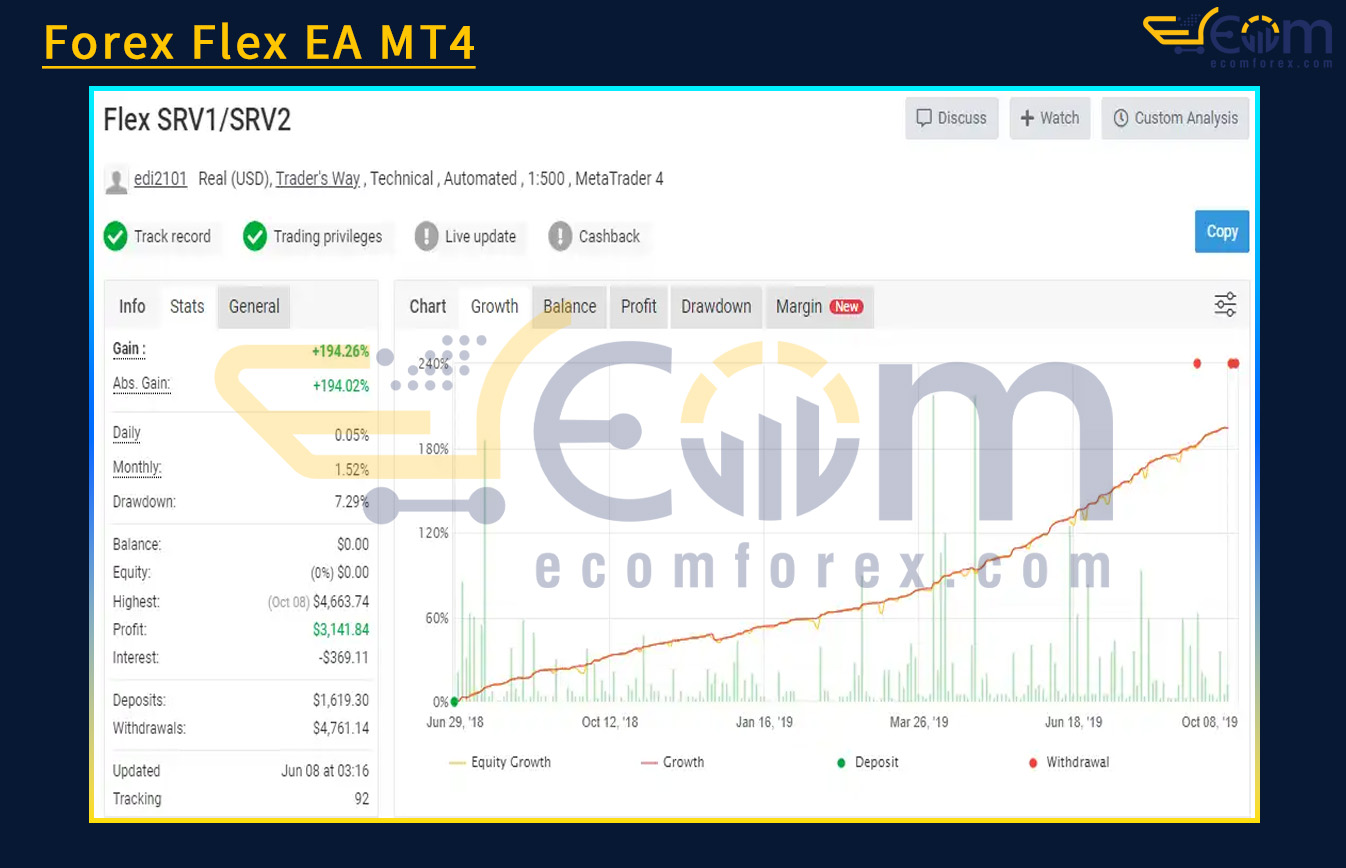
Task: Select the Balance chart tab
Action: (x=570, y=306)
